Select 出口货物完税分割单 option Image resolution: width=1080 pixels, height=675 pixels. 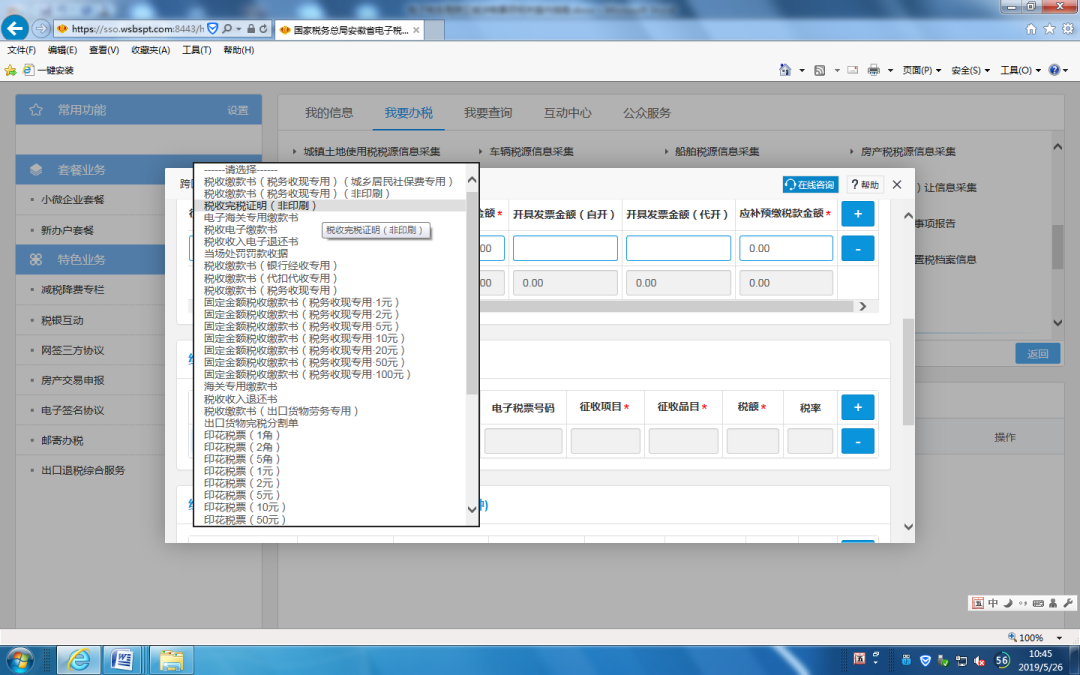331,423
